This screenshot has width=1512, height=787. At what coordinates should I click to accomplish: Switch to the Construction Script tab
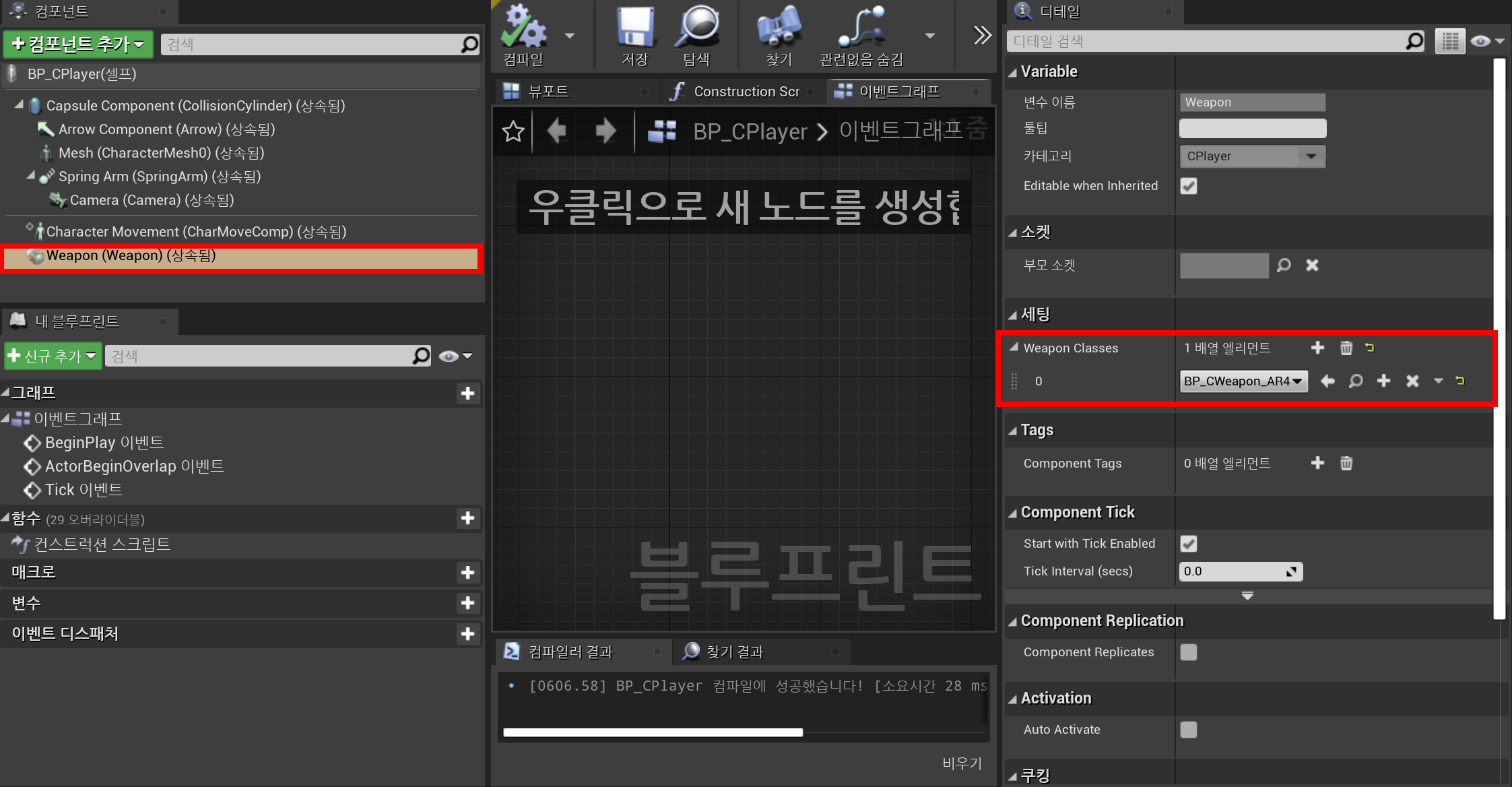tap(741, 92)
